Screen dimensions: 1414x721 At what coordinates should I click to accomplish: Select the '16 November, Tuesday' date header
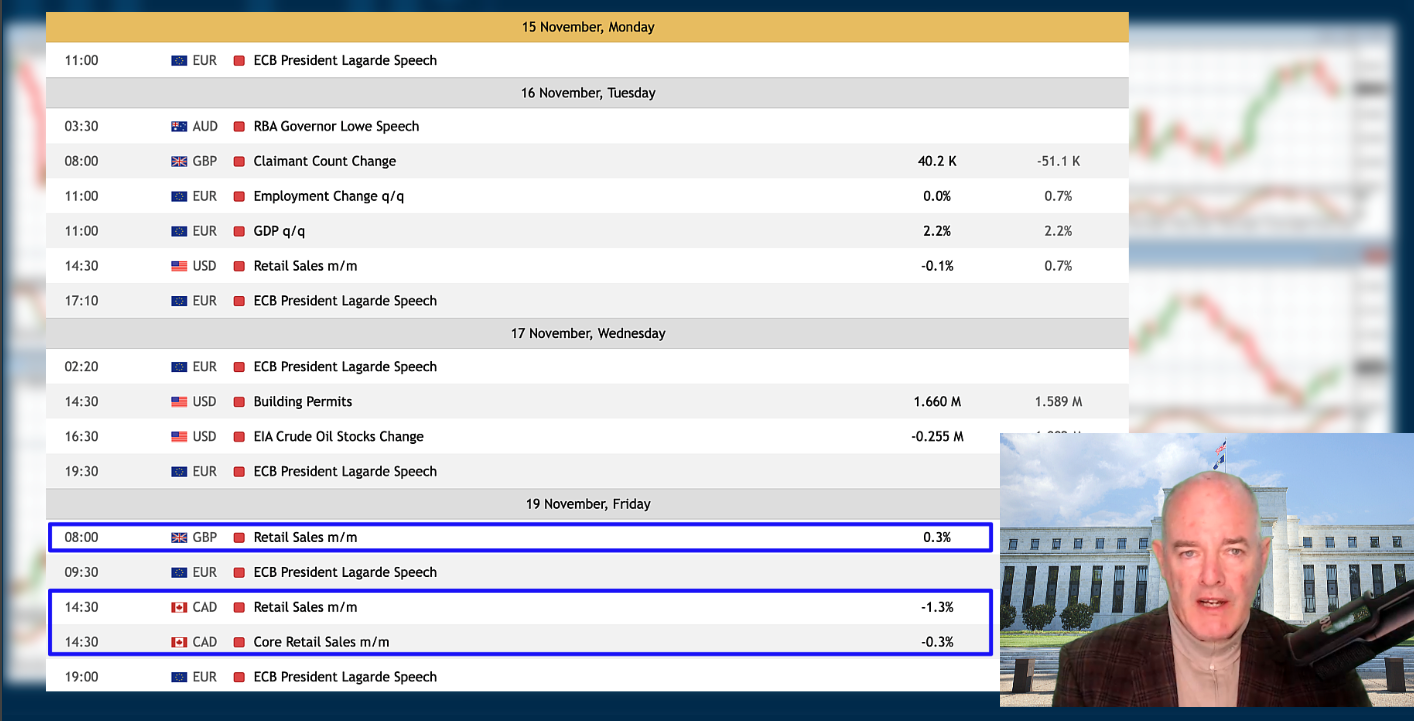[587, 93]
